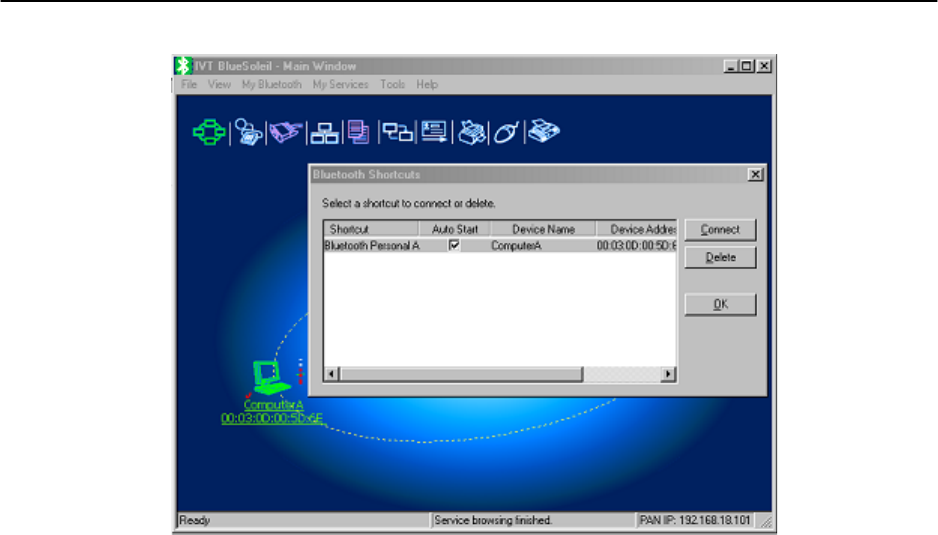Click the window resize grip in status bar
The width and height of the screenshot is (938, 535).
point(766,522)
